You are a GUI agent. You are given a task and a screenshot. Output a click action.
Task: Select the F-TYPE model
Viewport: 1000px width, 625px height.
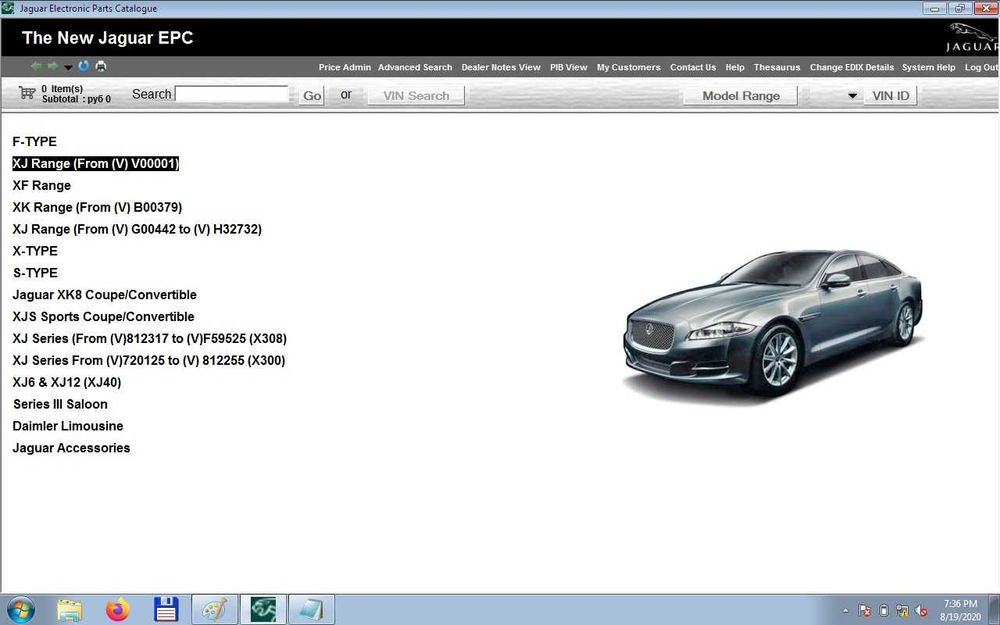(x=34, y=142)
